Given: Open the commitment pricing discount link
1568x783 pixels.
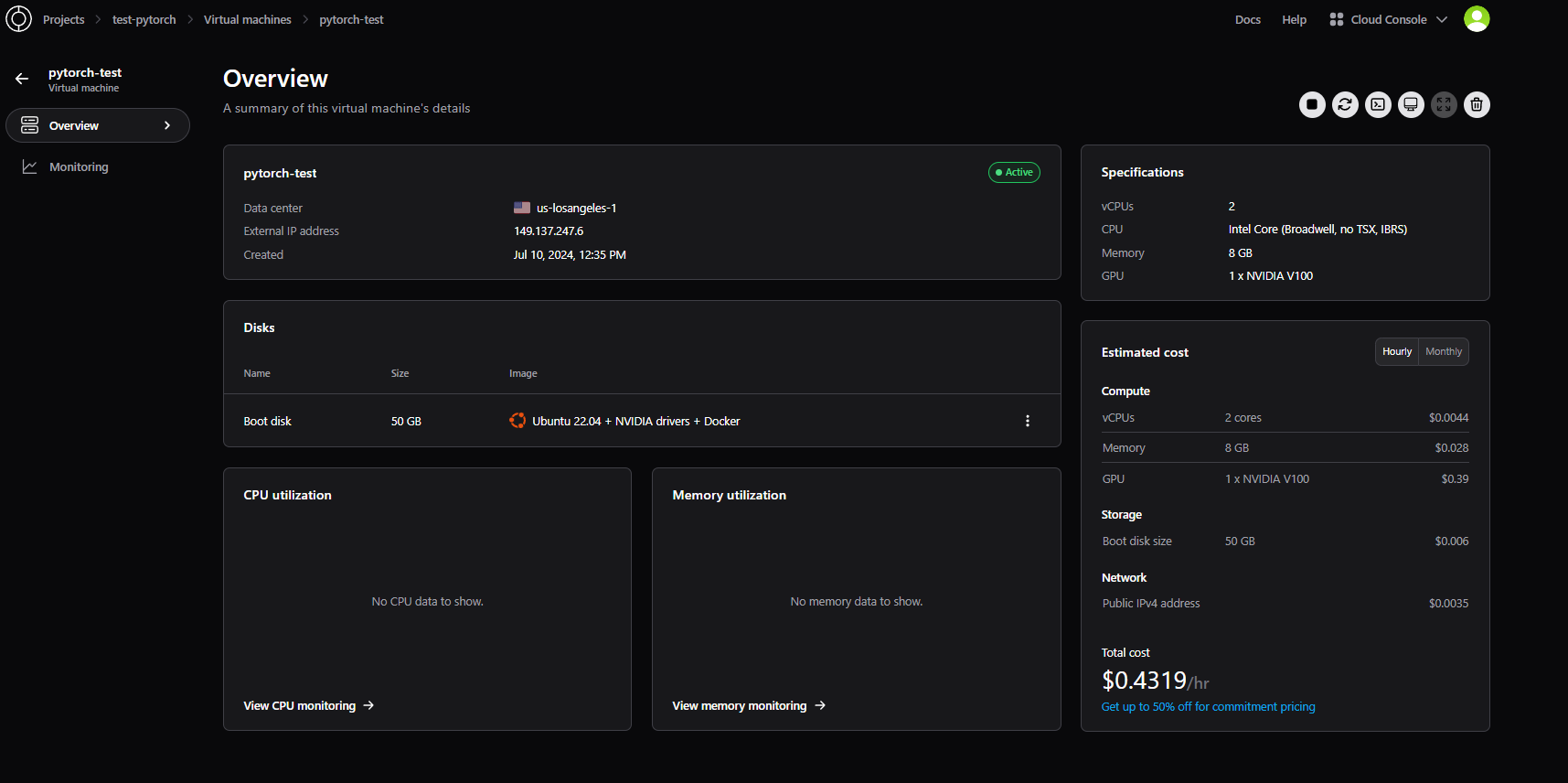Looking at the screenshot, I should tap(1208, 706).
